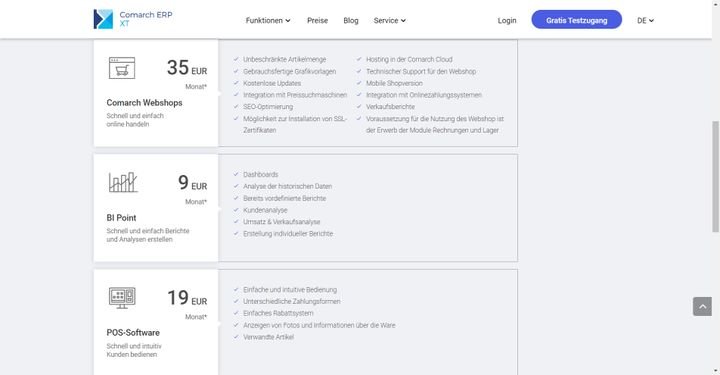Click the Comarch Webshops cart icon
The width and height of the screenshot is (720, 375).
pyautogui.click(x=122, y=68)
